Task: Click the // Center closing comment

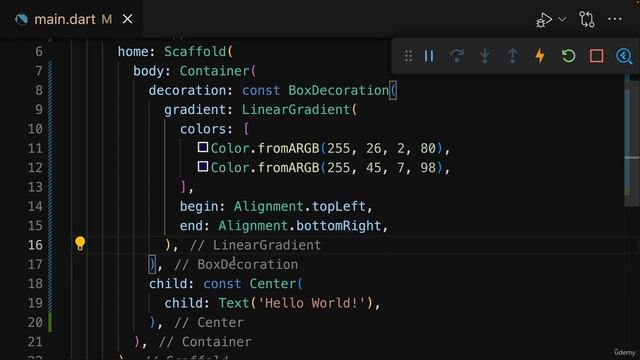Action: (x=209, y=322)
